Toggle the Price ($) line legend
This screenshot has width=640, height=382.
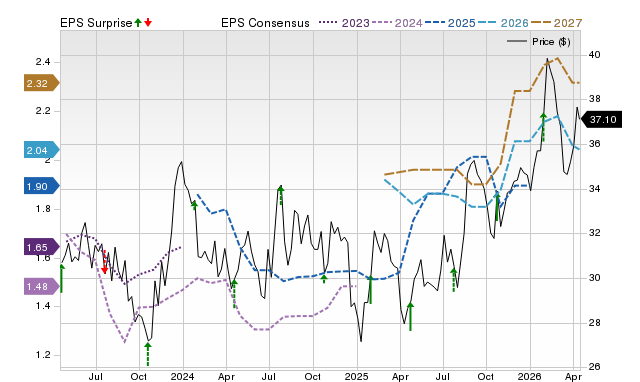pyautogui.click(x=538, y=42)
